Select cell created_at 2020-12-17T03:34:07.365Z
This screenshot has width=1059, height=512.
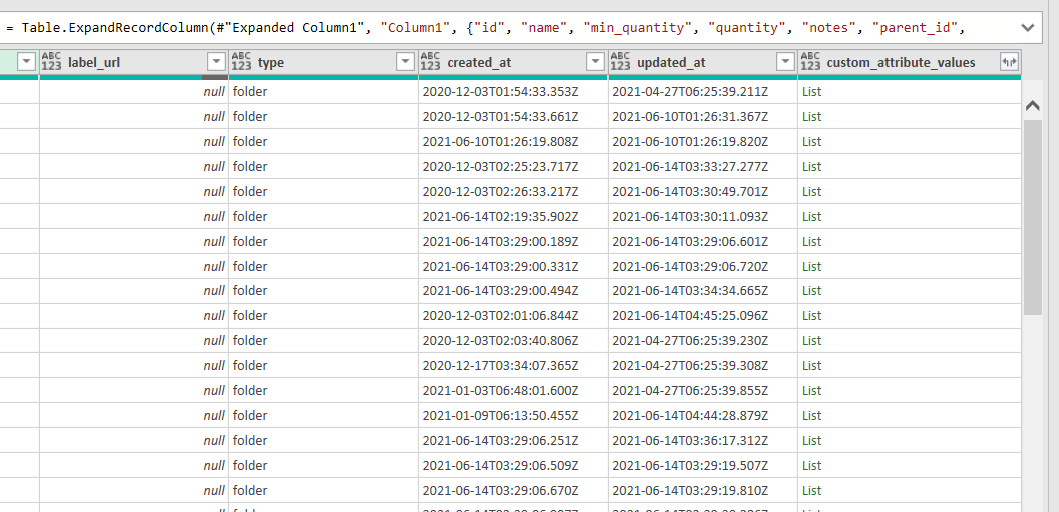(x=513, y=365)
